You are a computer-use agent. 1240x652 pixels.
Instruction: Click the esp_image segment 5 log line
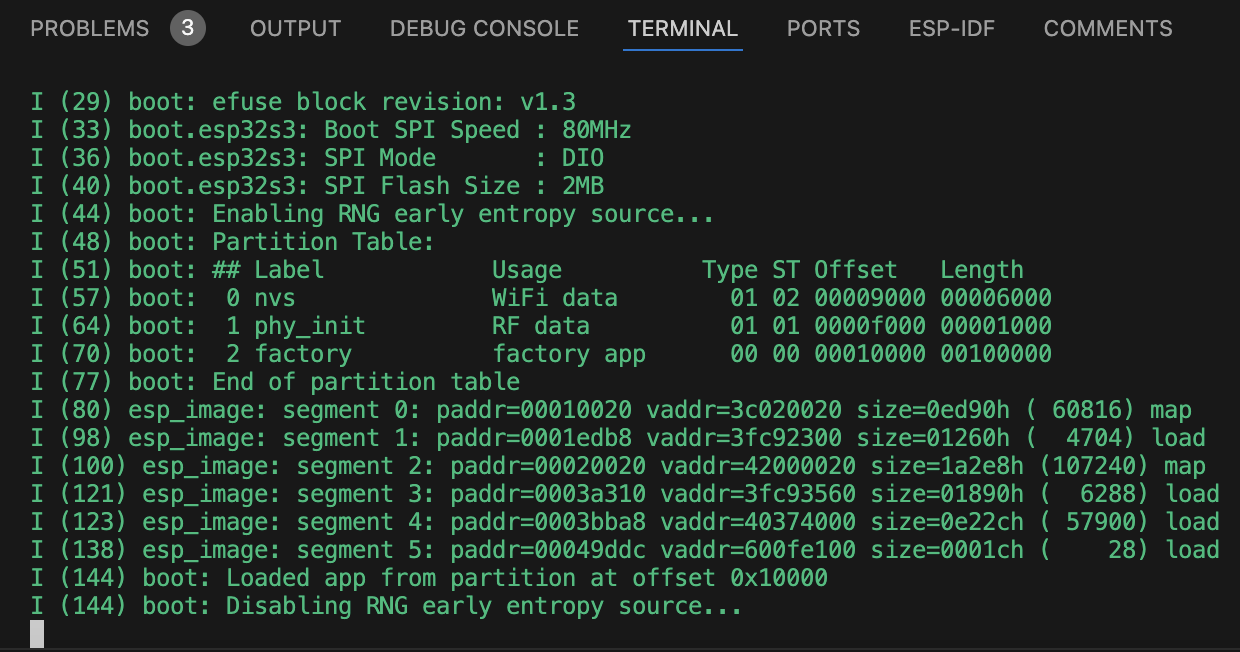pyautogui.click(x=624, y=550)
